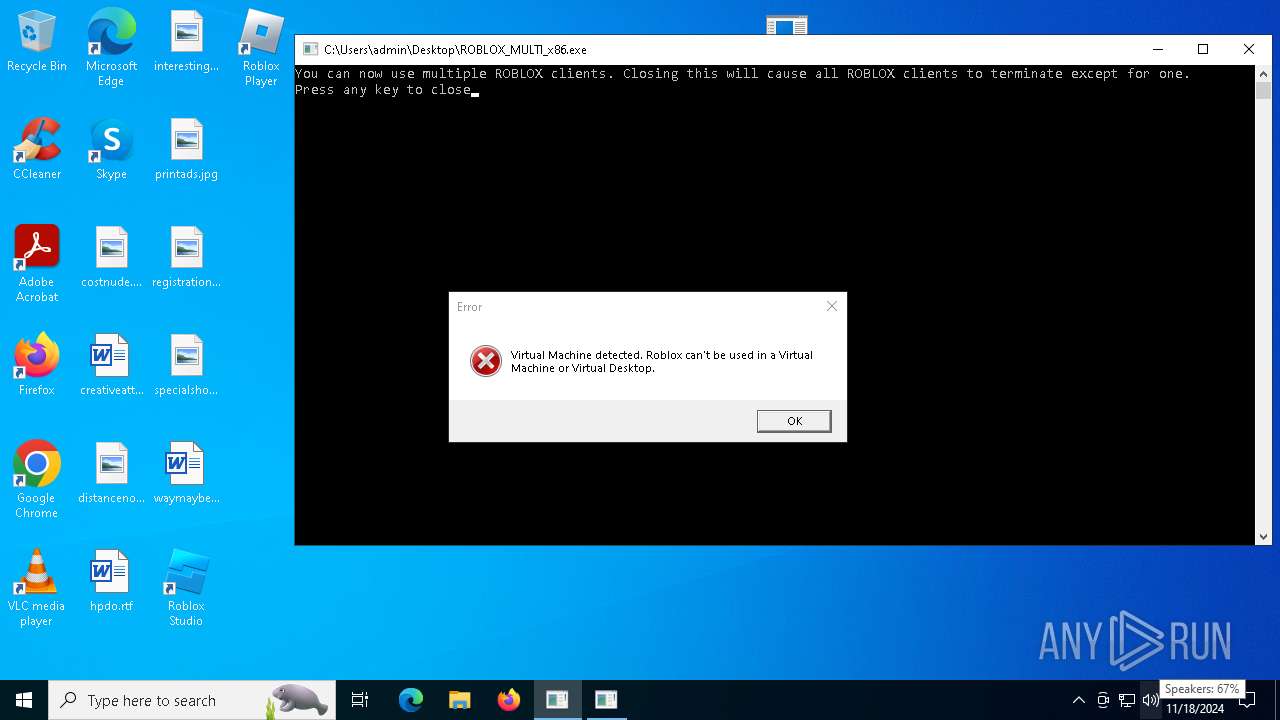Switch to the first console taskbar window
Image resolution: width=1280 pixels, height=720 pixels.
[557, 700]
